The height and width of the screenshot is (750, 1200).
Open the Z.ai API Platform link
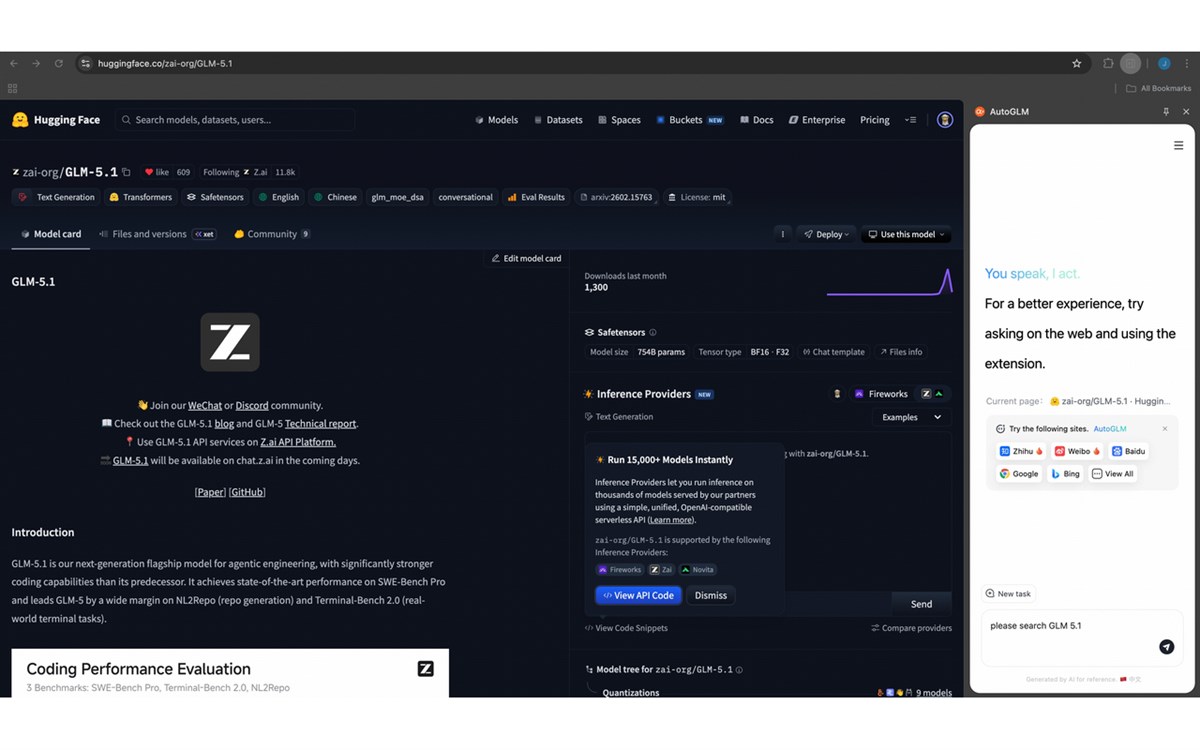click(298, 442)
